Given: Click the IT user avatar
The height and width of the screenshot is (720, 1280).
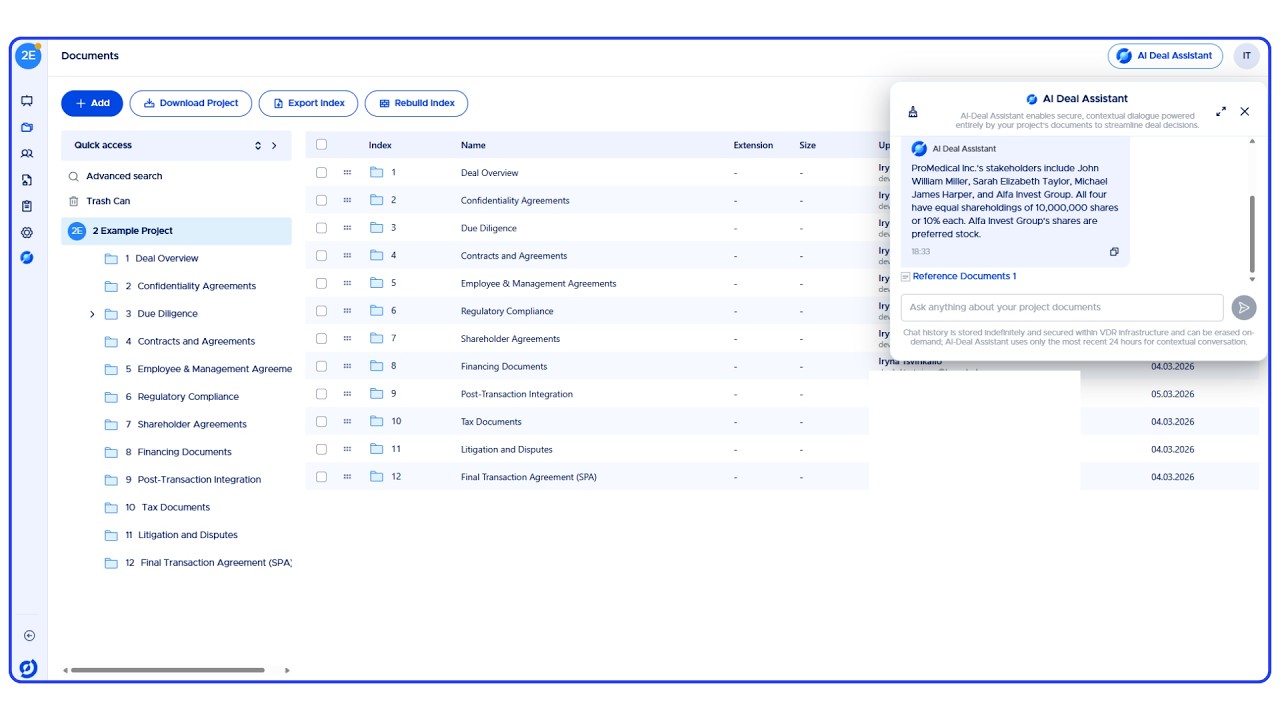Looking at the screenshot, I should click(x=1246, y=56).
